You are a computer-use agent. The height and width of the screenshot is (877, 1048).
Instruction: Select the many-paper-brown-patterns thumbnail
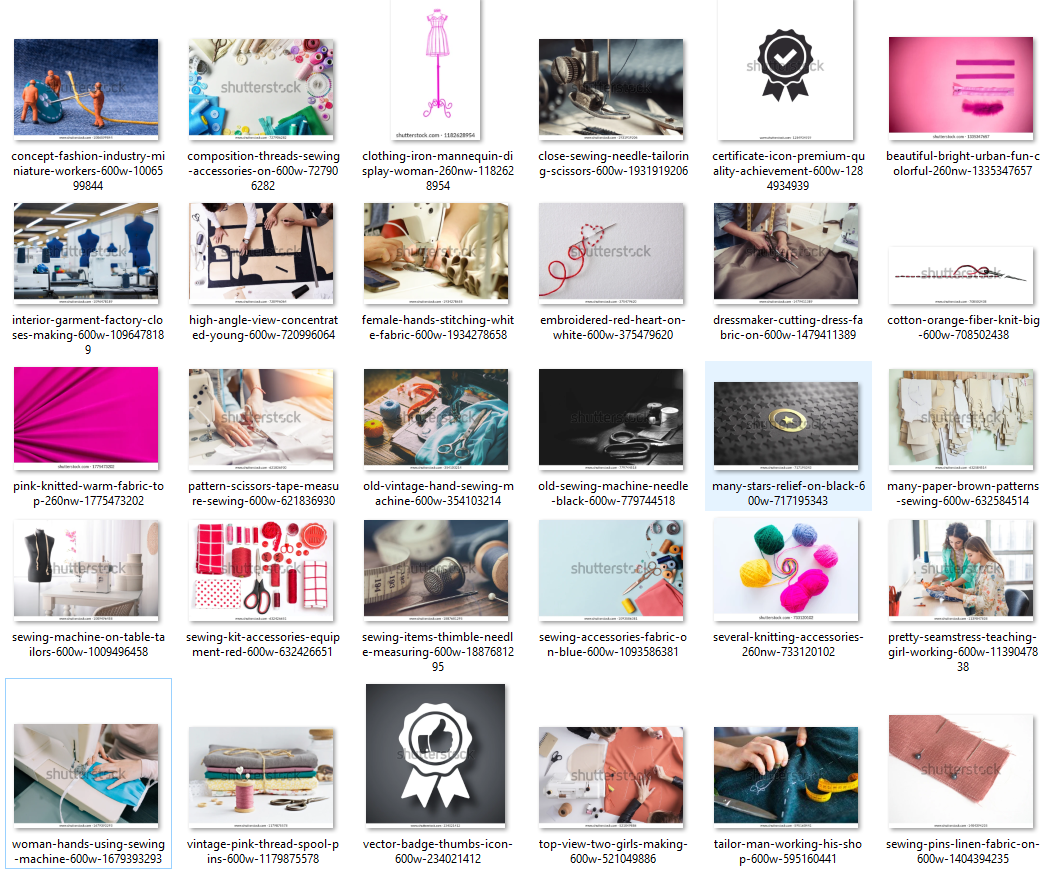click(961, 418)
